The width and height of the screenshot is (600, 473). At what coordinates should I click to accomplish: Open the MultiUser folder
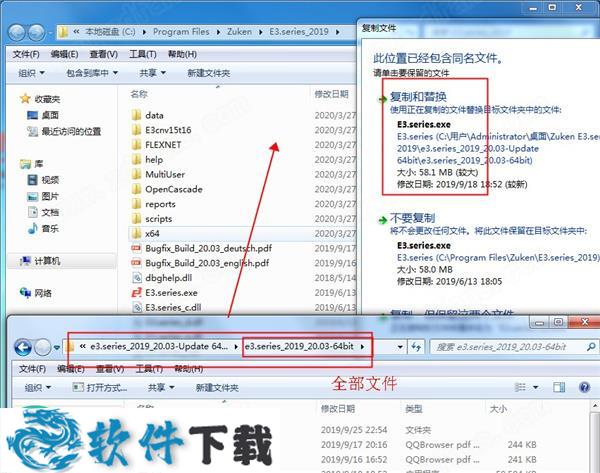[158, 175]
